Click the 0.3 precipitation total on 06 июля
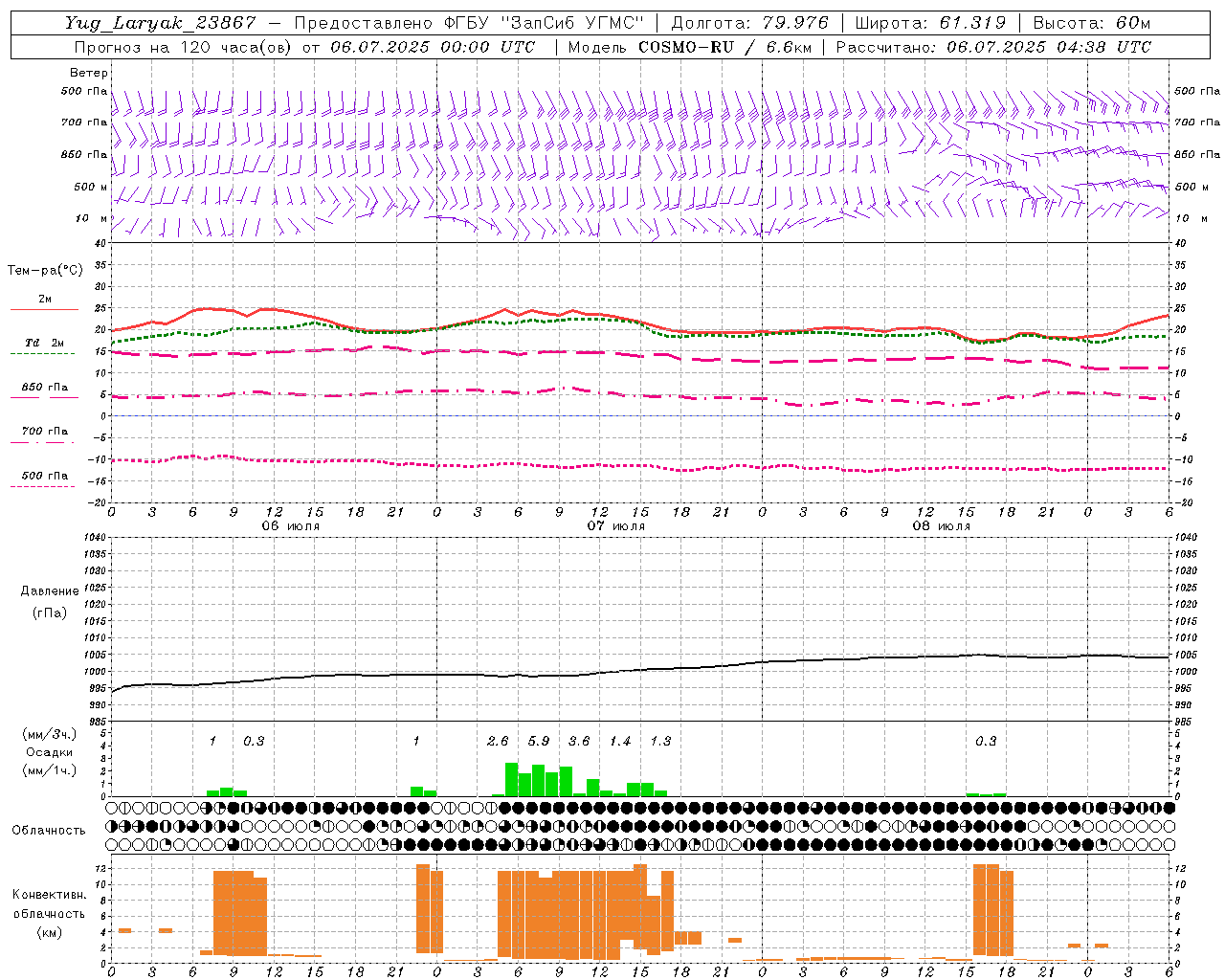Screen dimensions: 1225x980 tap(254, 742)
